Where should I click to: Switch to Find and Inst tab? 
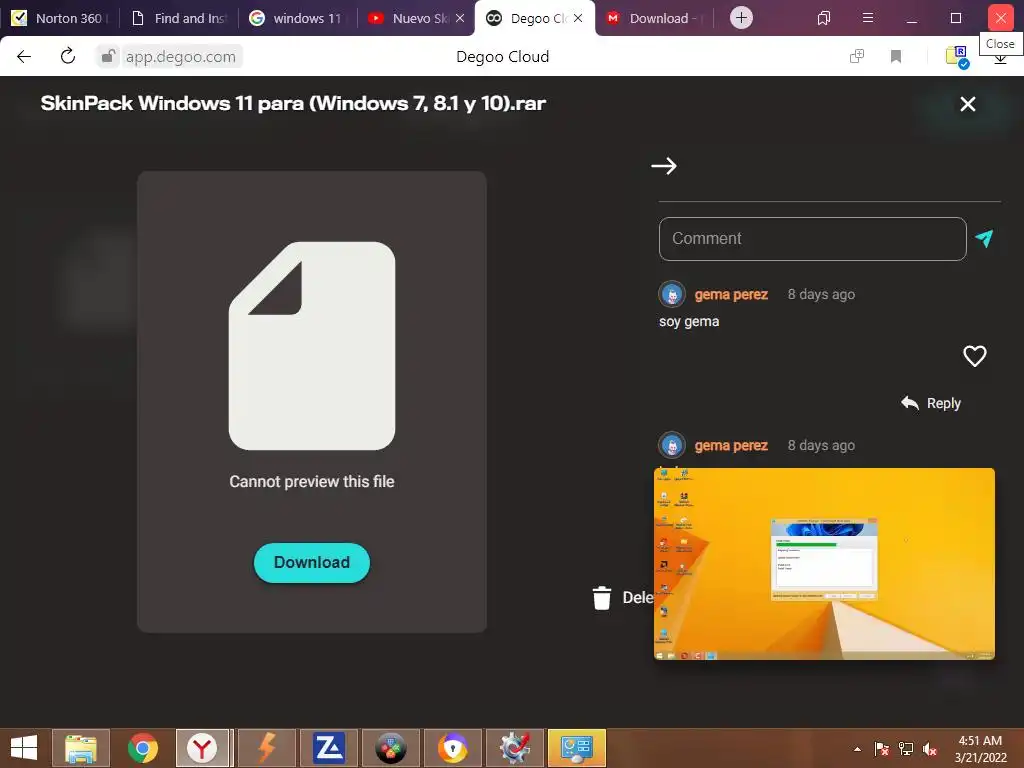pyautogui.click(x=179, y=18)
